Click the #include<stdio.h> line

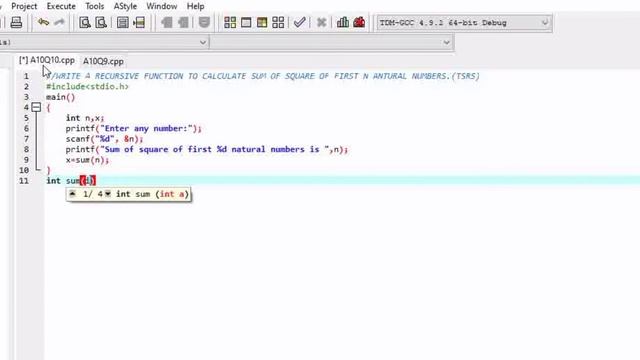pyautogui.click(x=87, y=87)
